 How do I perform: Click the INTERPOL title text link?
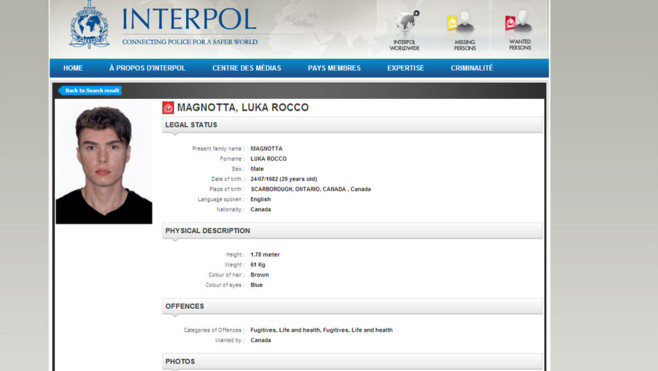[x=189, y=19]
